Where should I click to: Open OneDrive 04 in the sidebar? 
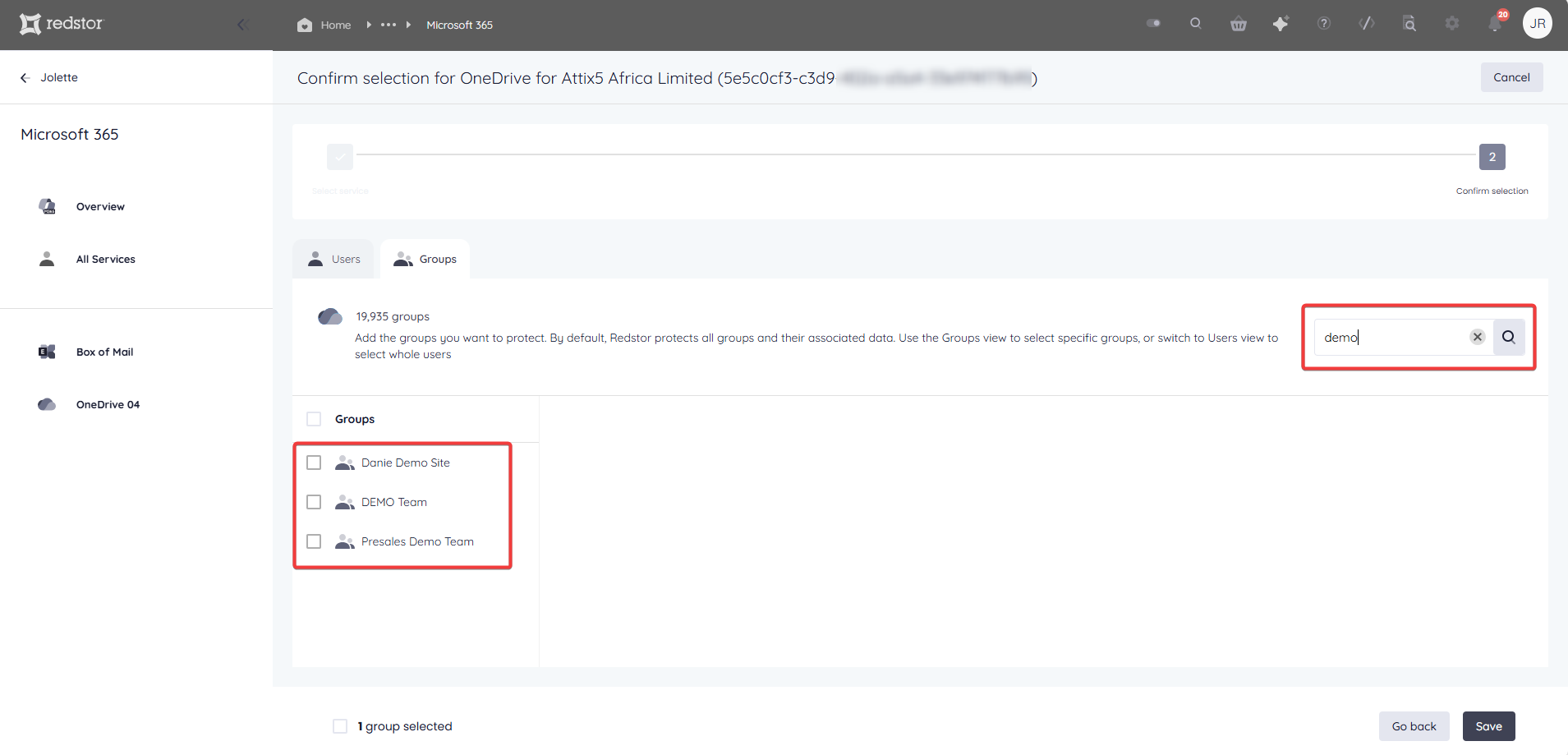click(108, 404)
